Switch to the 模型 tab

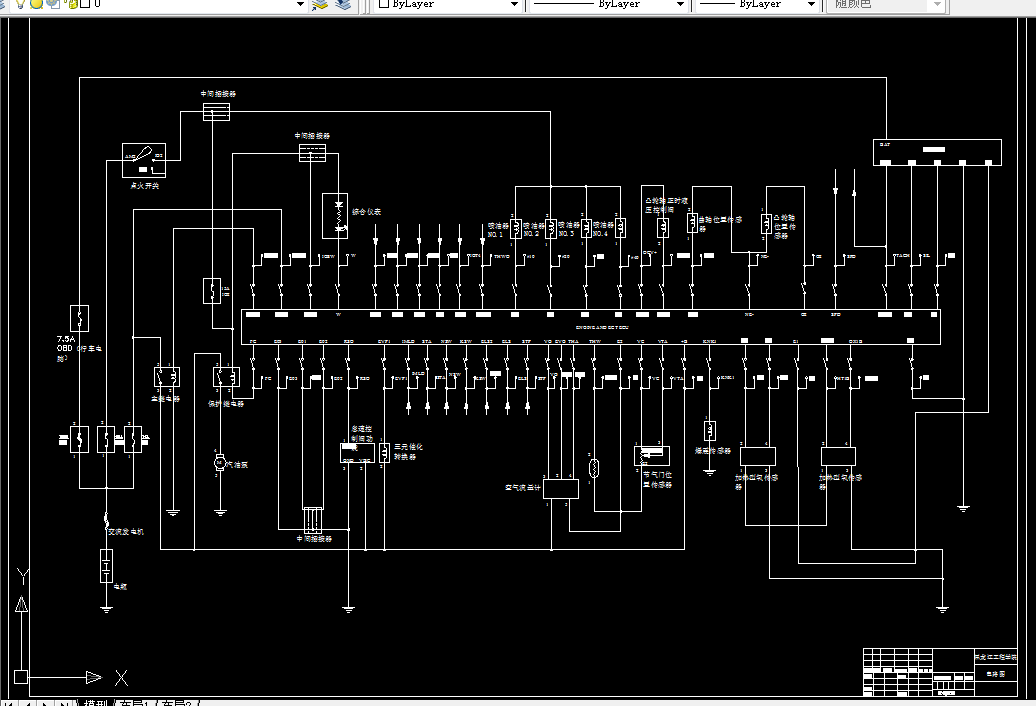(96, 703)
